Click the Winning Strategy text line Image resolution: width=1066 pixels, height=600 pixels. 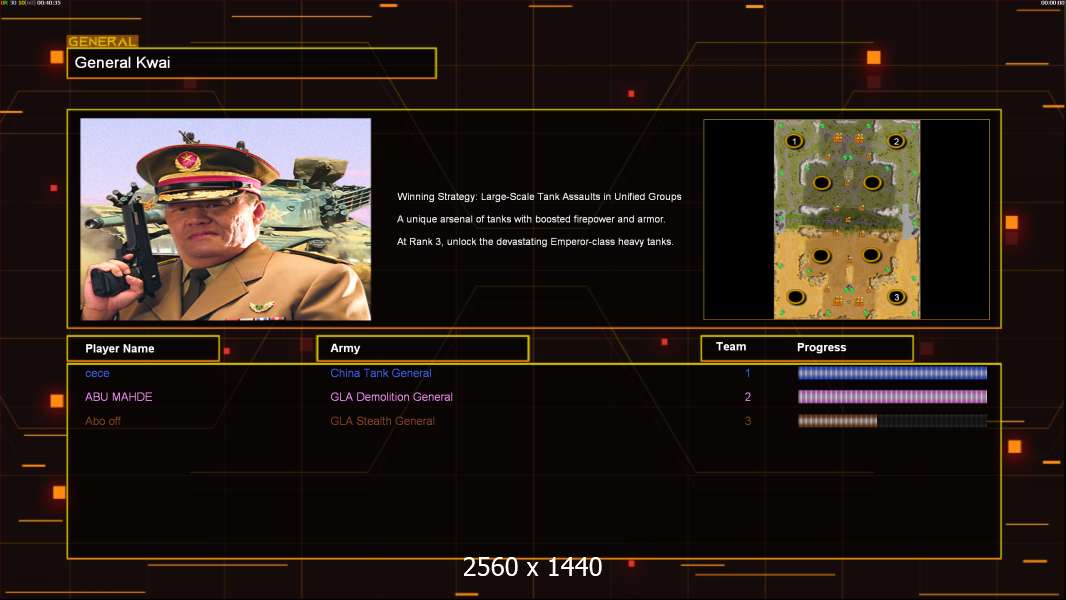click(539, 196)
